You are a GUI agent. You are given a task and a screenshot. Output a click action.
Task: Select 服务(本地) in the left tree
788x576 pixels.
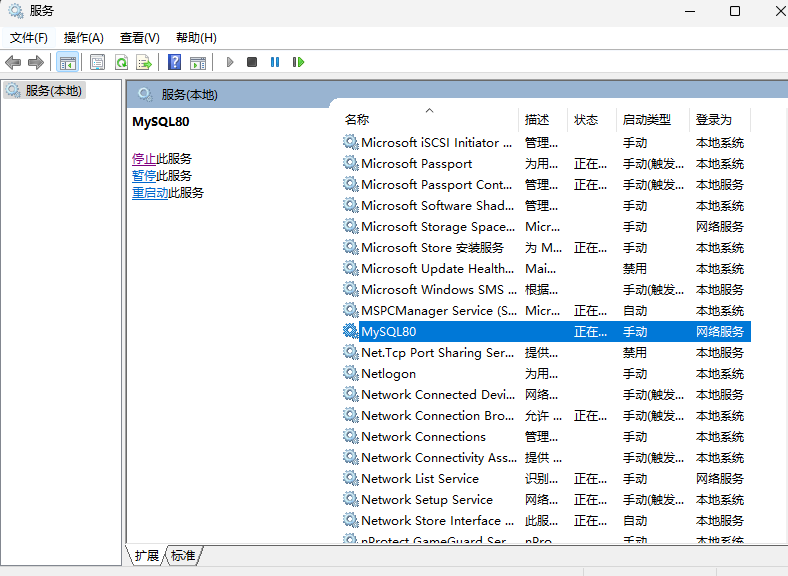pyautogui.click(x=45, y=90)
